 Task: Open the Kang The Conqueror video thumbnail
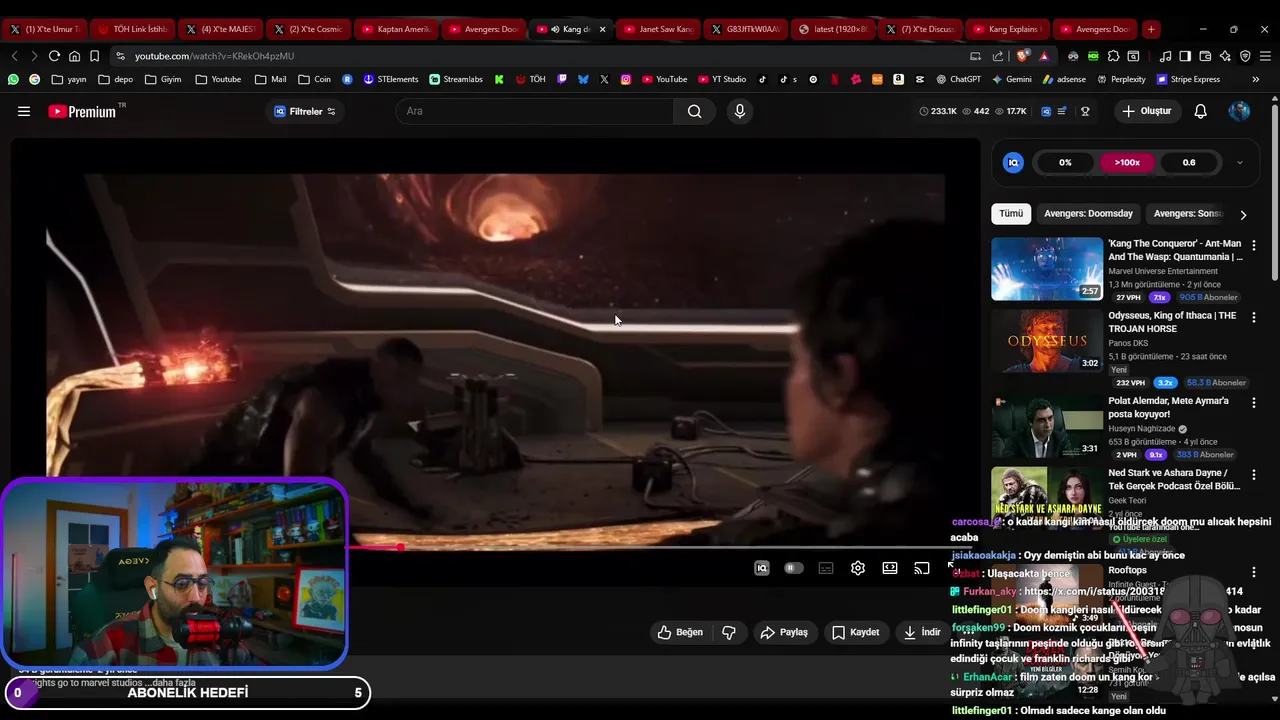(x=1047, y=268)
